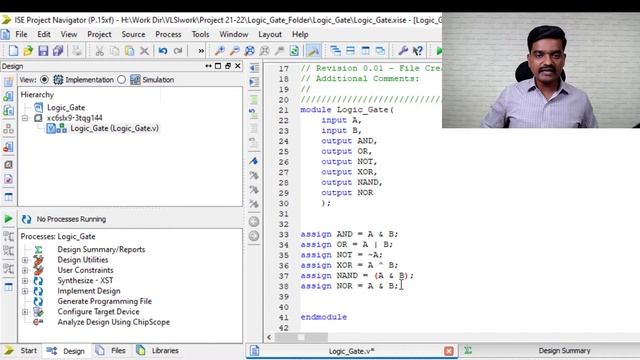The width and height of the screenshot is (640, 360).
Task: Switch to the Libraries tab
Action: pos(158,351)
